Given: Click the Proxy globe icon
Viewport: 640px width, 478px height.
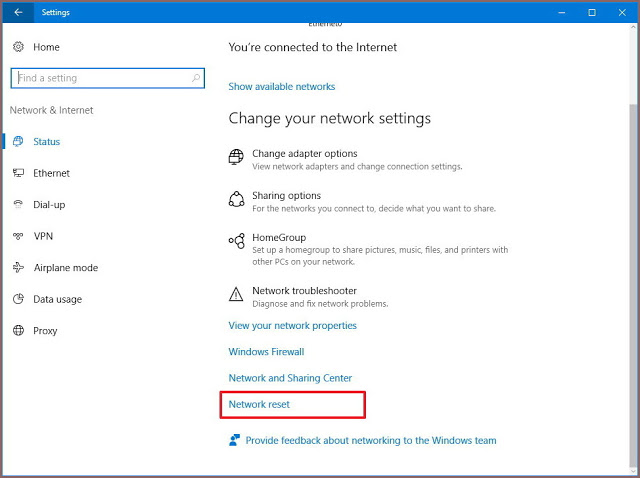Looking at the screenshot, I should (x=18, y=331).
